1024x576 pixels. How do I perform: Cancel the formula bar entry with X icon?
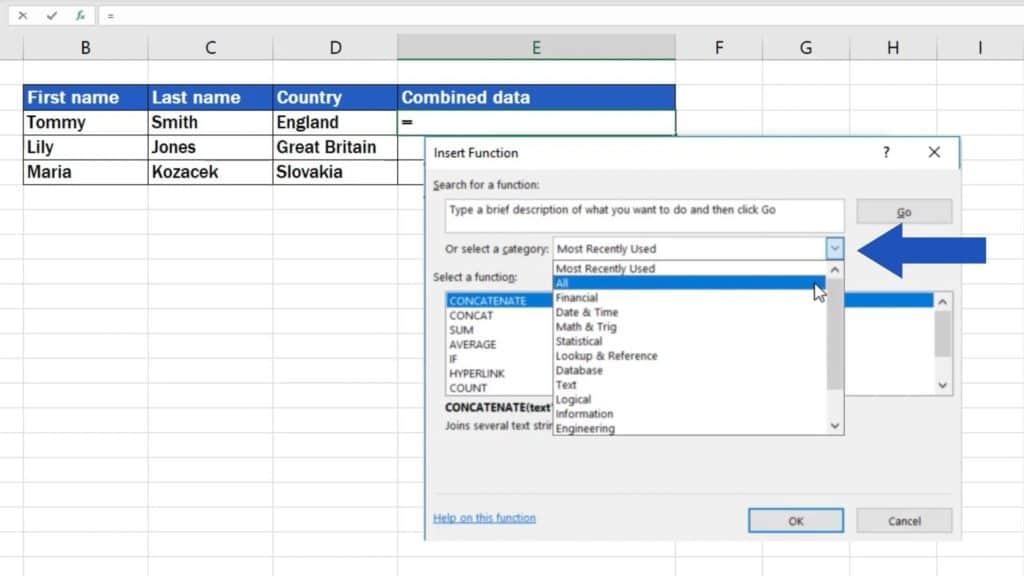coord(23,16)
